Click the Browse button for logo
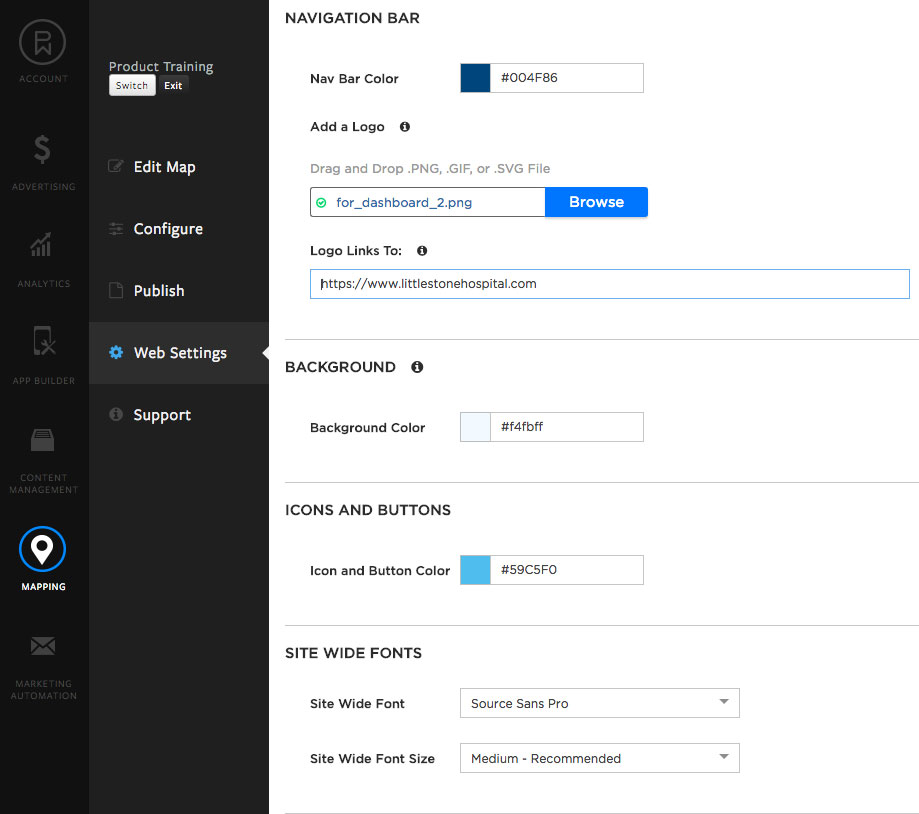The height and width of the screenshot is (814, 919). 596,202
